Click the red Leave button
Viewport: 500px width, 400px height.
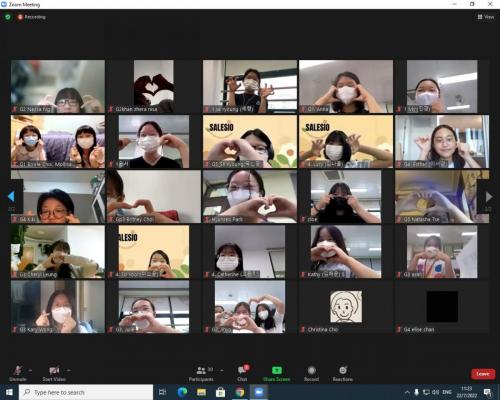pos(483,374)
